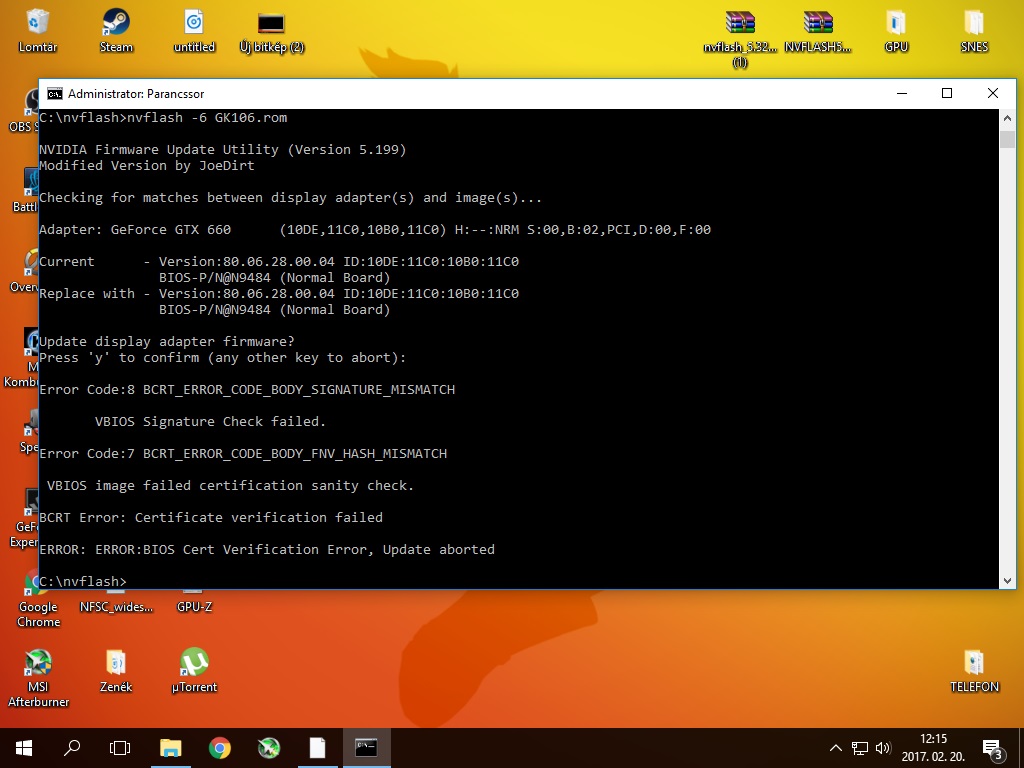
Task: Click the console vertical scrollbar thumb
Action: click(x=1007, y=139)
